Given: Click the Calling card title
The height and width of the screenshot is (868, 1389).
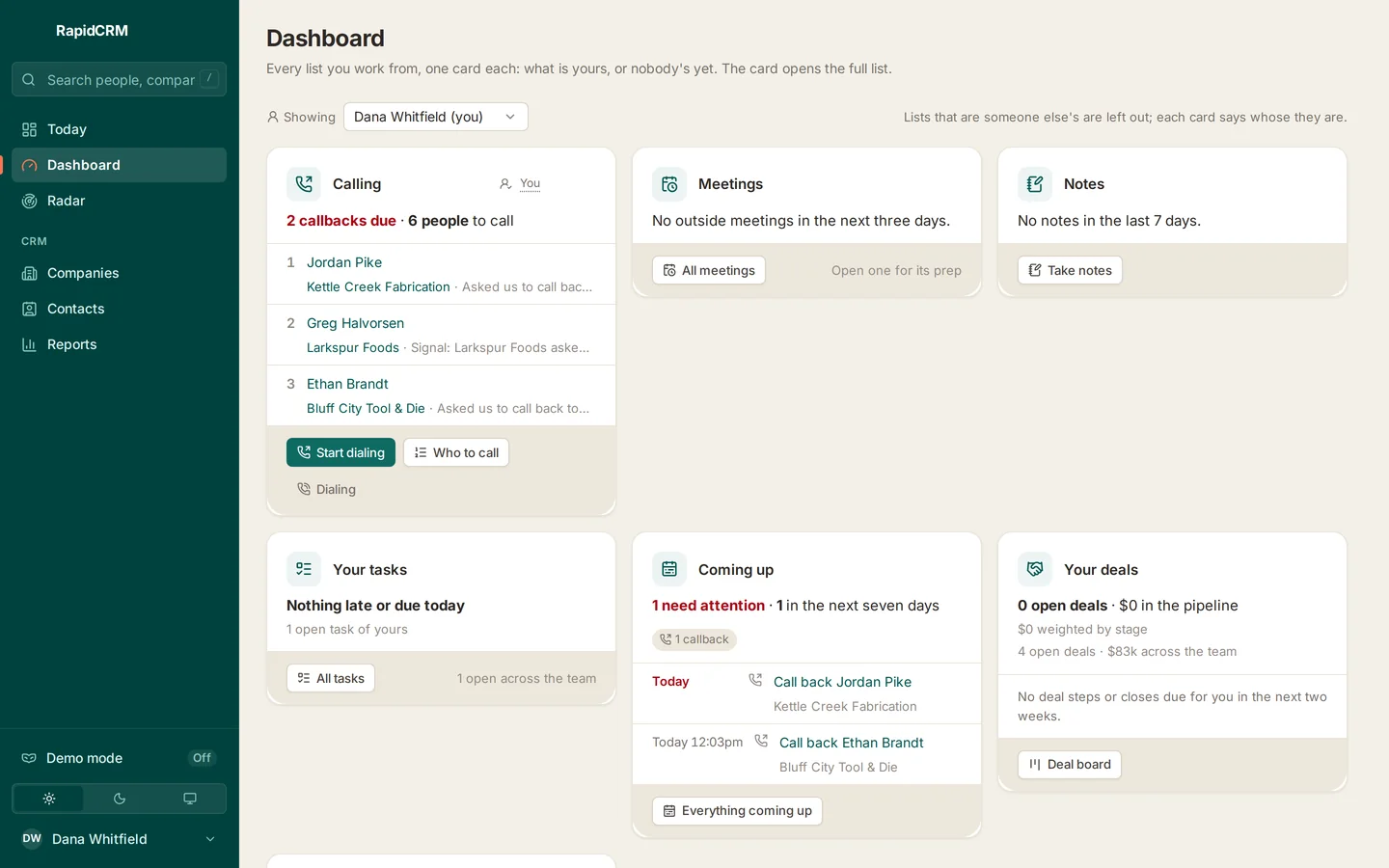Looking at the screenshot, I should click(x=357, y=184).
